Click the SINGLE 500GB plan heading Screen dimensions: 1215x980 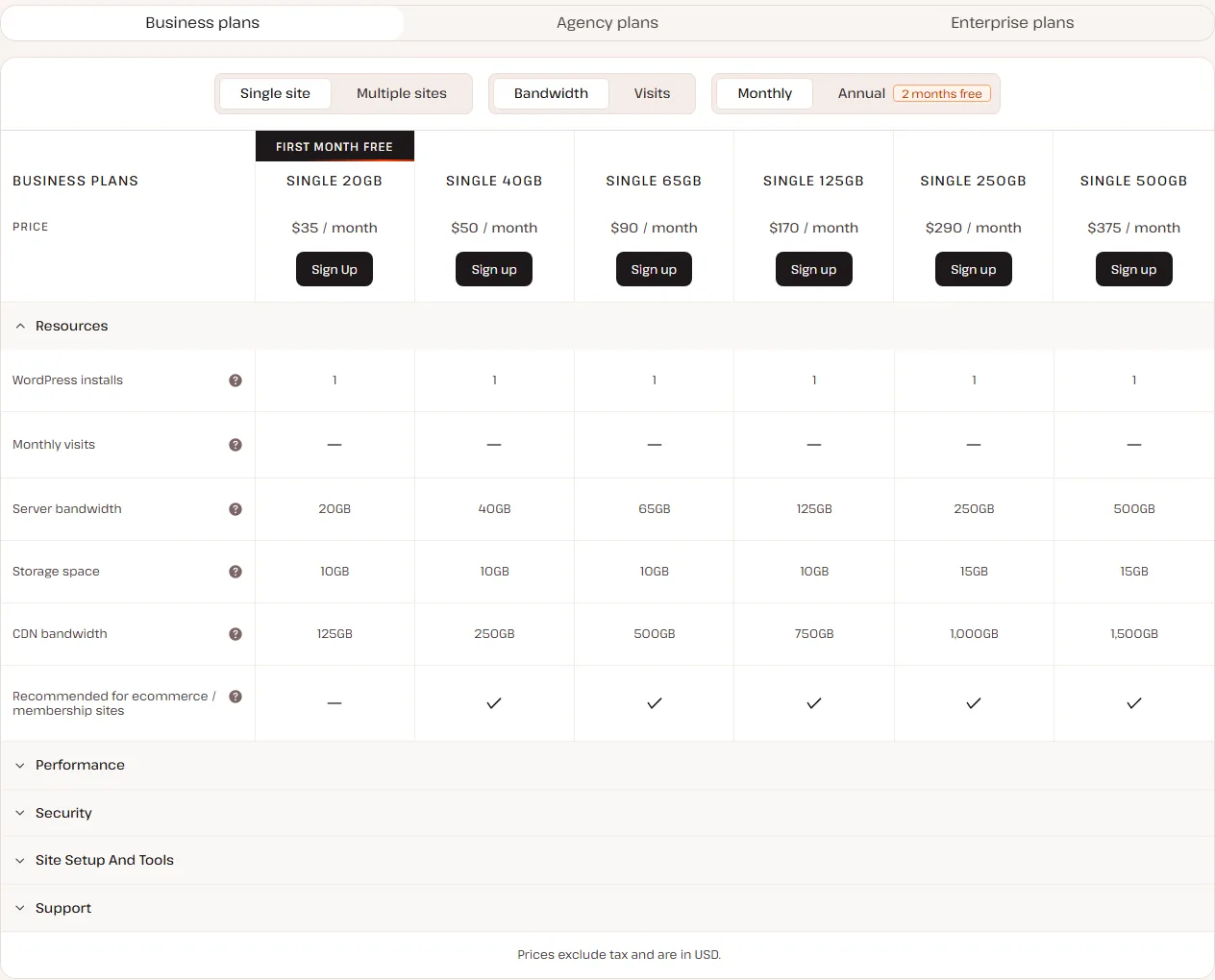pyautogui.click(x=1134, y=181)
